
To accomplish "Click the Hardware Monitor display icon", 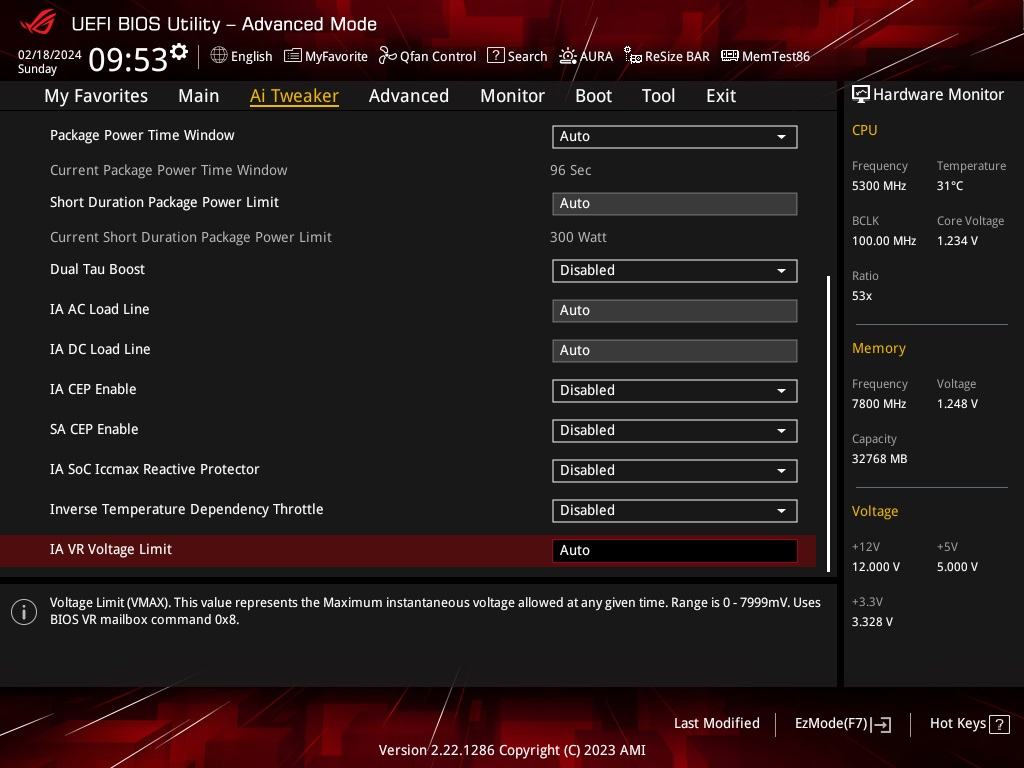I will [x=861, y=95].
